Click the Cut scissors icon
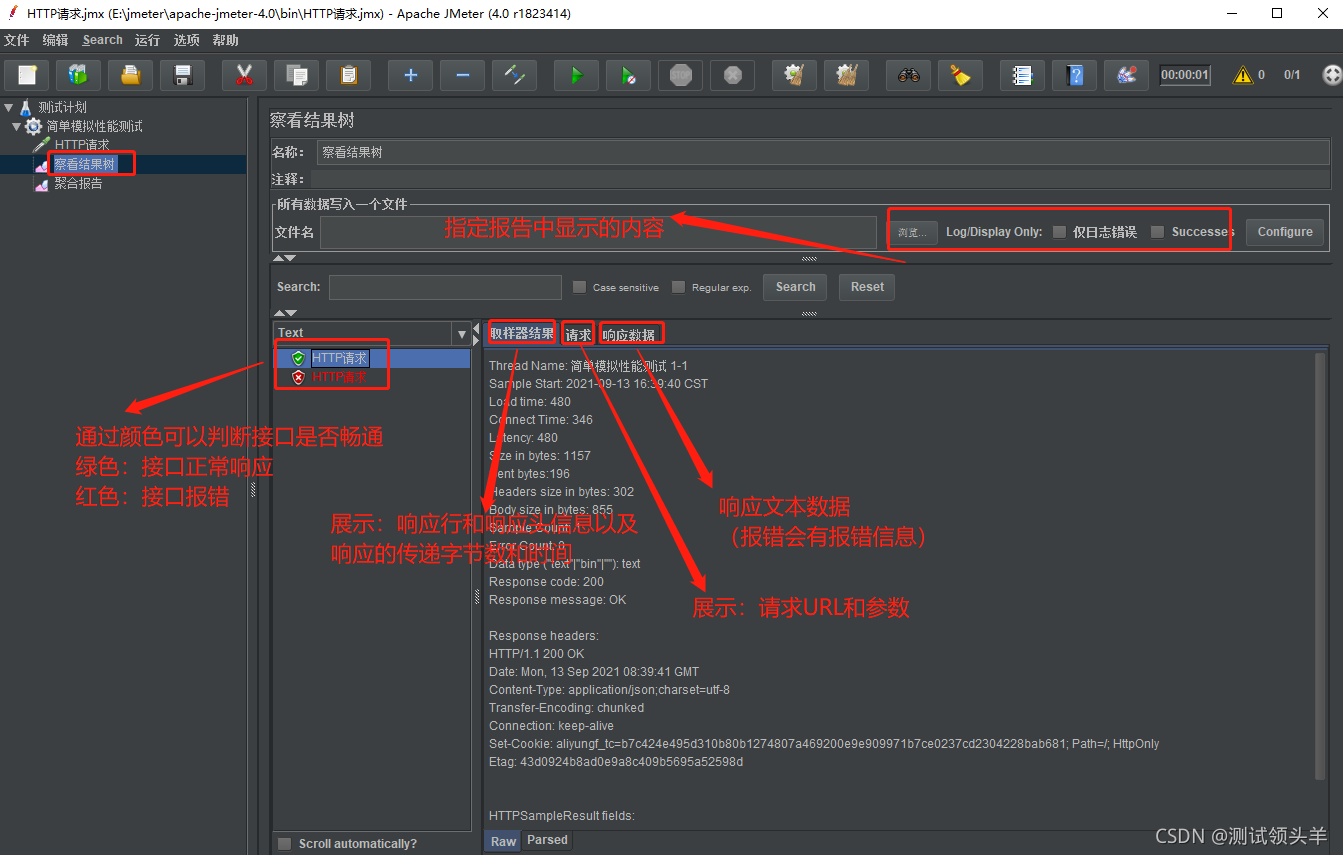This screenshot has height=855, width=1343. [x=244, y=75]
